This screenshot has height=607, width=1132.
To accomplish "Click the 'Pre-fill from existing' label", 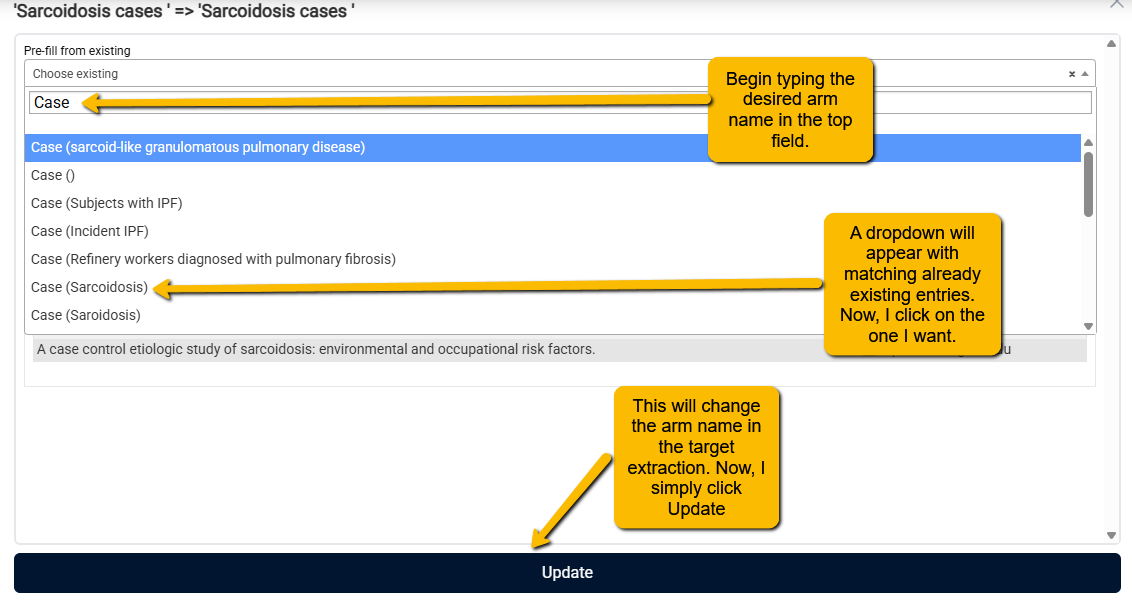I will 77,51.
